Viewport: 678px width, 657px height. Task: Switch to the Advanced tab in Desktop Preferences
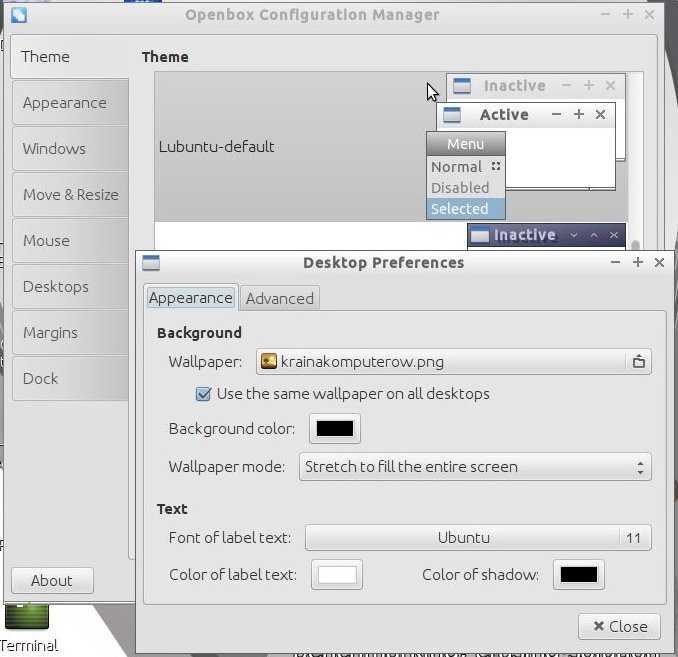(280, 298)
